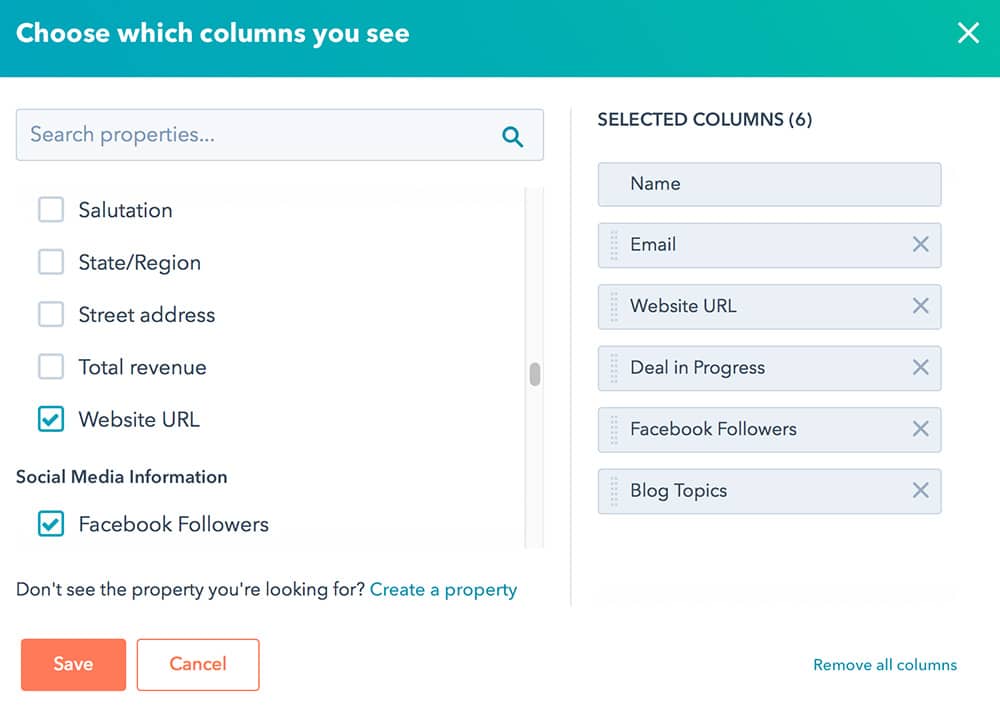Viewport: 1000px width, 712px height.
Task: Click Remove all columns
Action: click(x=884, y=664)
